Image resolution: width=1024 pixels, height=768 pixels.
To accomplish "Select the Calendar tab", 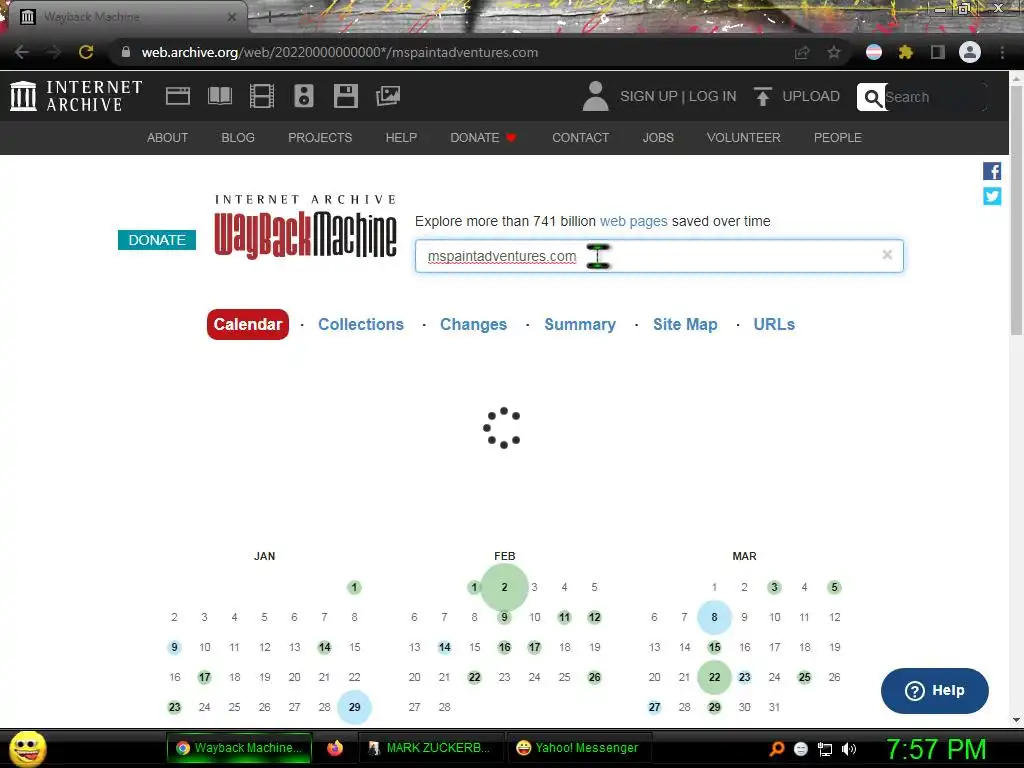I will (248, 325).
